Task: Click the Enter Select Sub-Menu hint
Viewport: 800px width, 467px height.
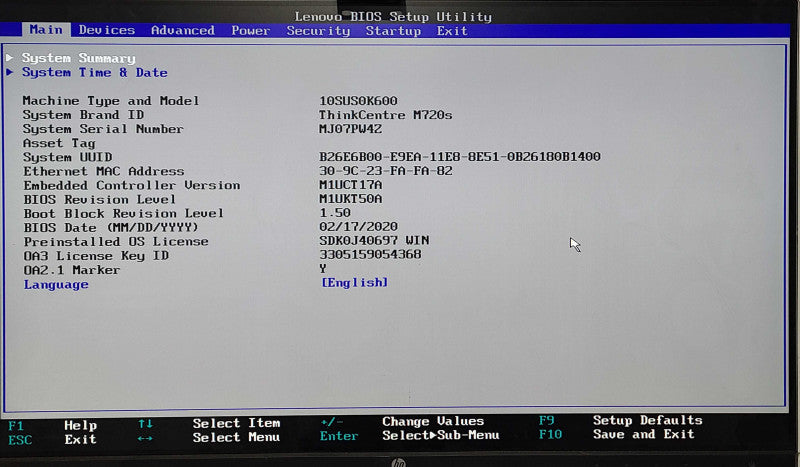Action: 410,435
